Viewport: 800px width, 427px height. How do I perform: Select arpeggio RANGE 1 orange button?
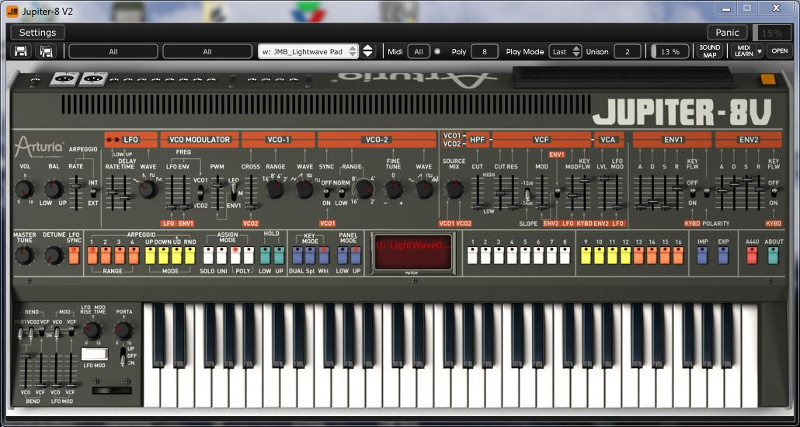coord(93,256)
